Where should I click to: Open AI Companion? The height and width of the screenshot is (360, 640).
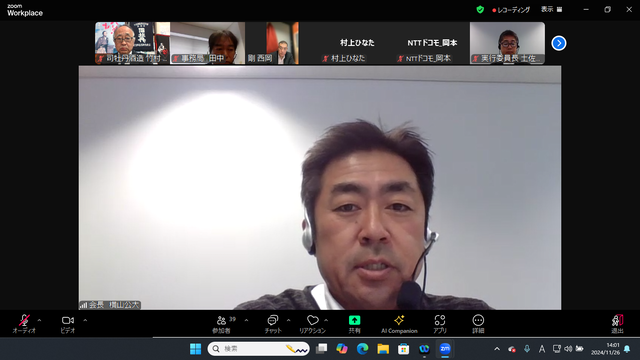399,324
